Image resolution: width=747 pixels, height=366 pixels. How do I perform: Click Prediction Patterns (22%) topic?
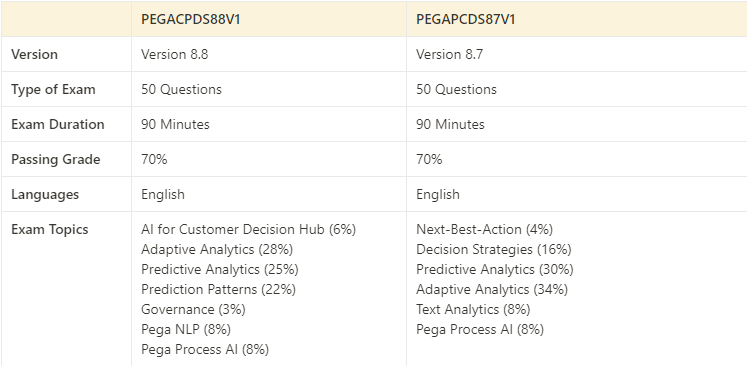click(218, 289)
